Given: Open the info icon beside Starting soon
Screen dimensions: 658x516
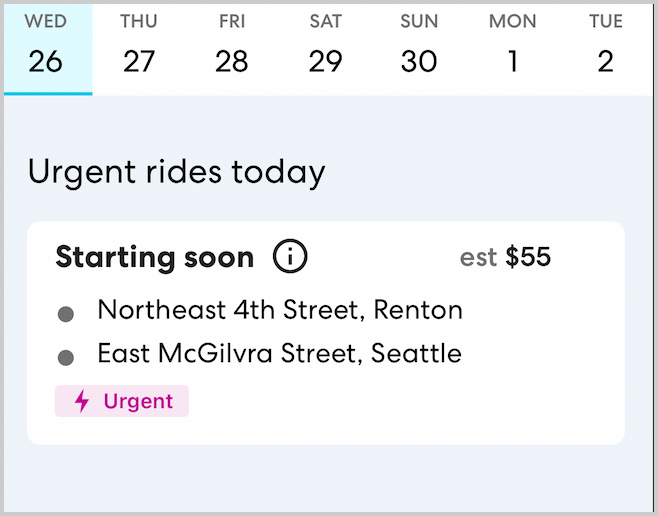Looking at the screenshot, I should click(290, 257).
